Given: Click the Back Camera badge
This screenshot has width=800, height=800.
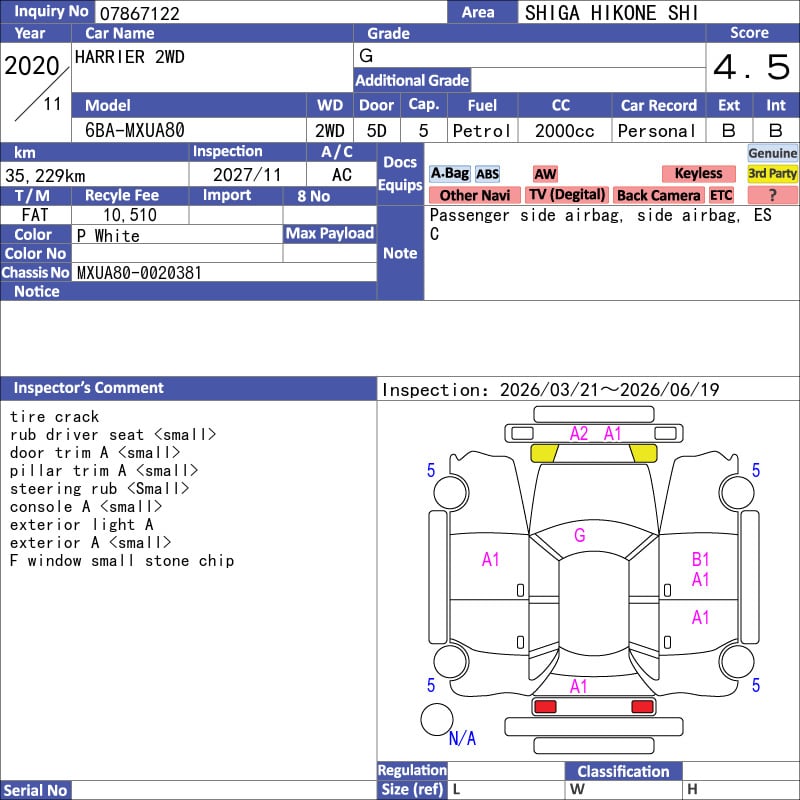Looking at the screenshot, I should (x=658, y=195).
